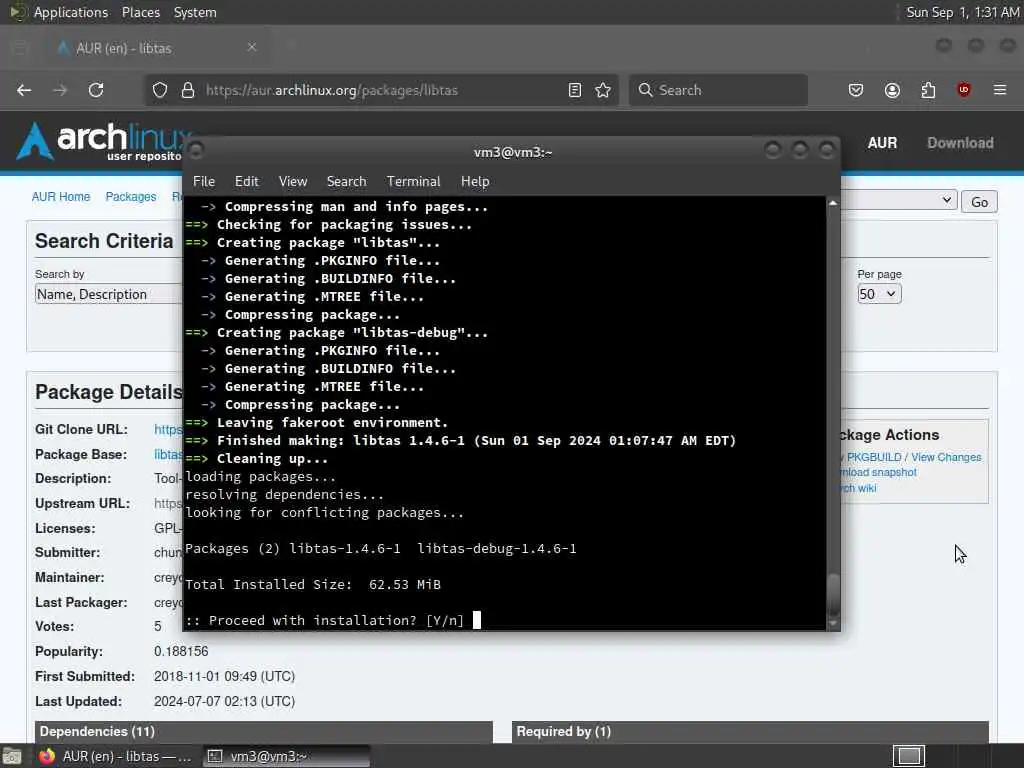Click the terminal window menu button in its title bar
The image size is (1024, 768).
195,151
